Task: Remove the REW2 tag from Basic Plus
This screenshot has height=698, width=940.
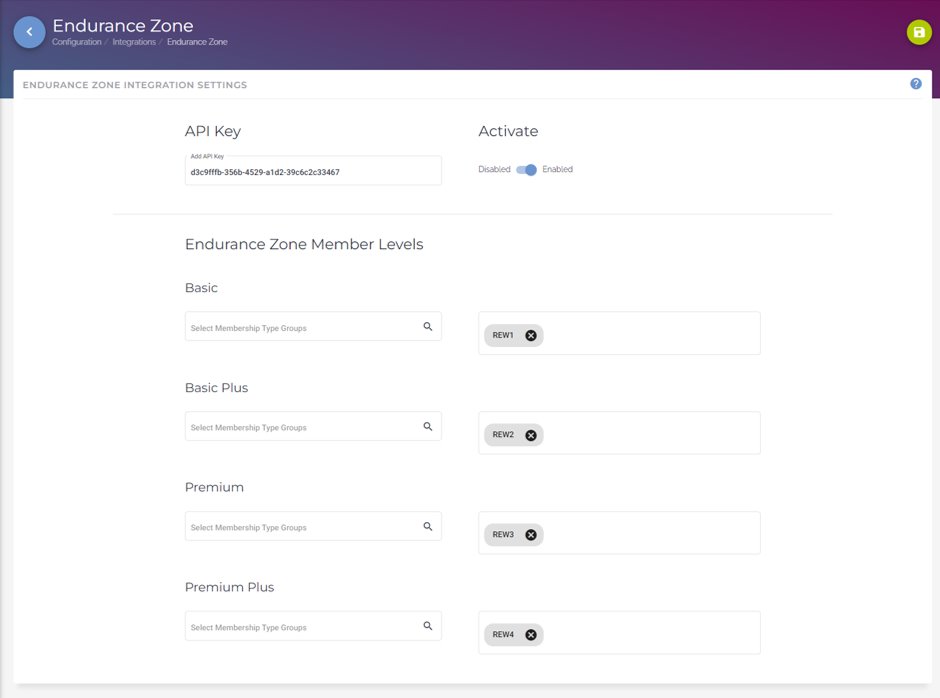Action: coord(530,435)
